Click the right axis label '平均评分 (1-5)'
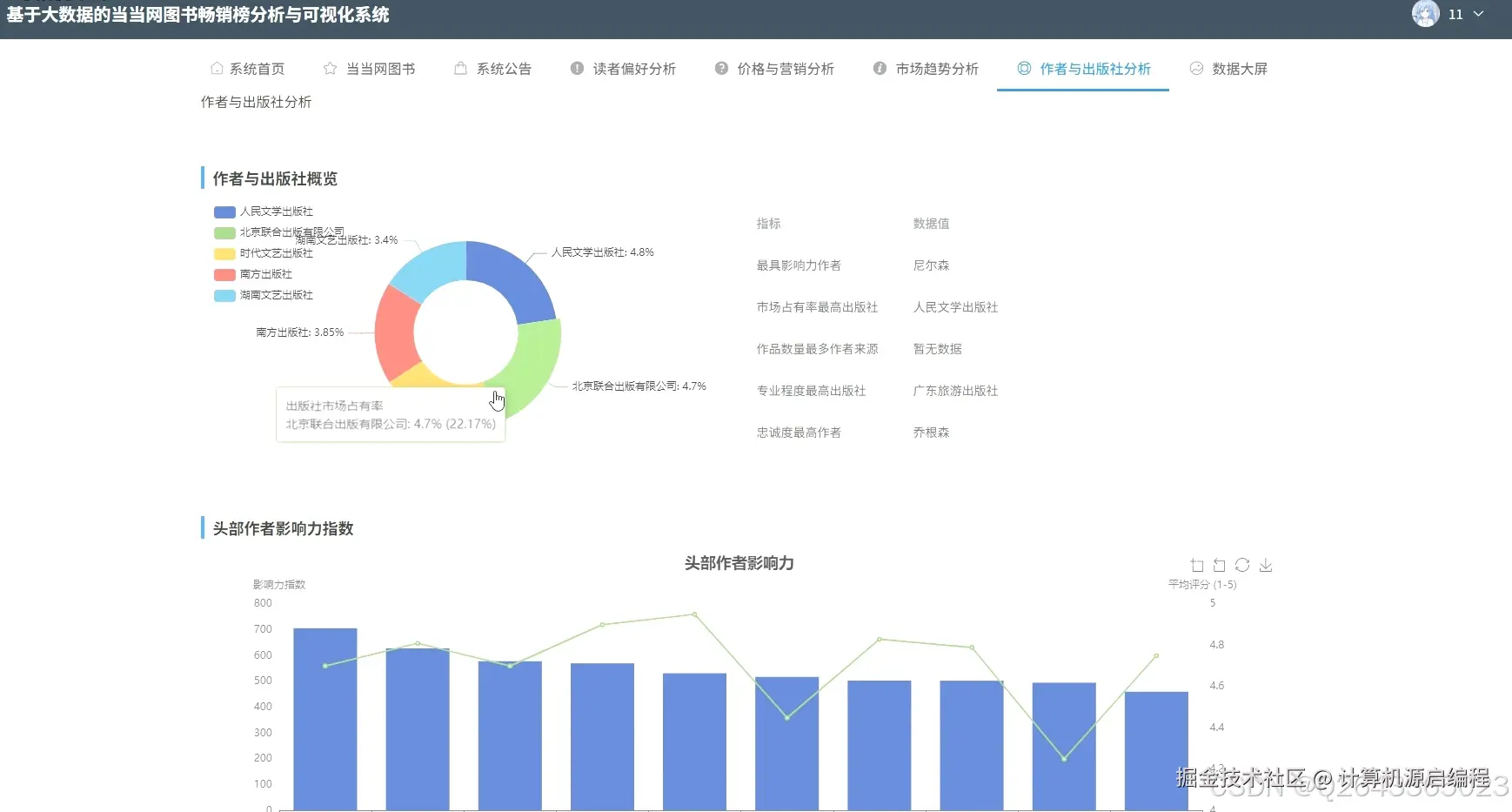Image resolution: width=1512 pixels, height=812 pixels. [x=1202, y=585]
